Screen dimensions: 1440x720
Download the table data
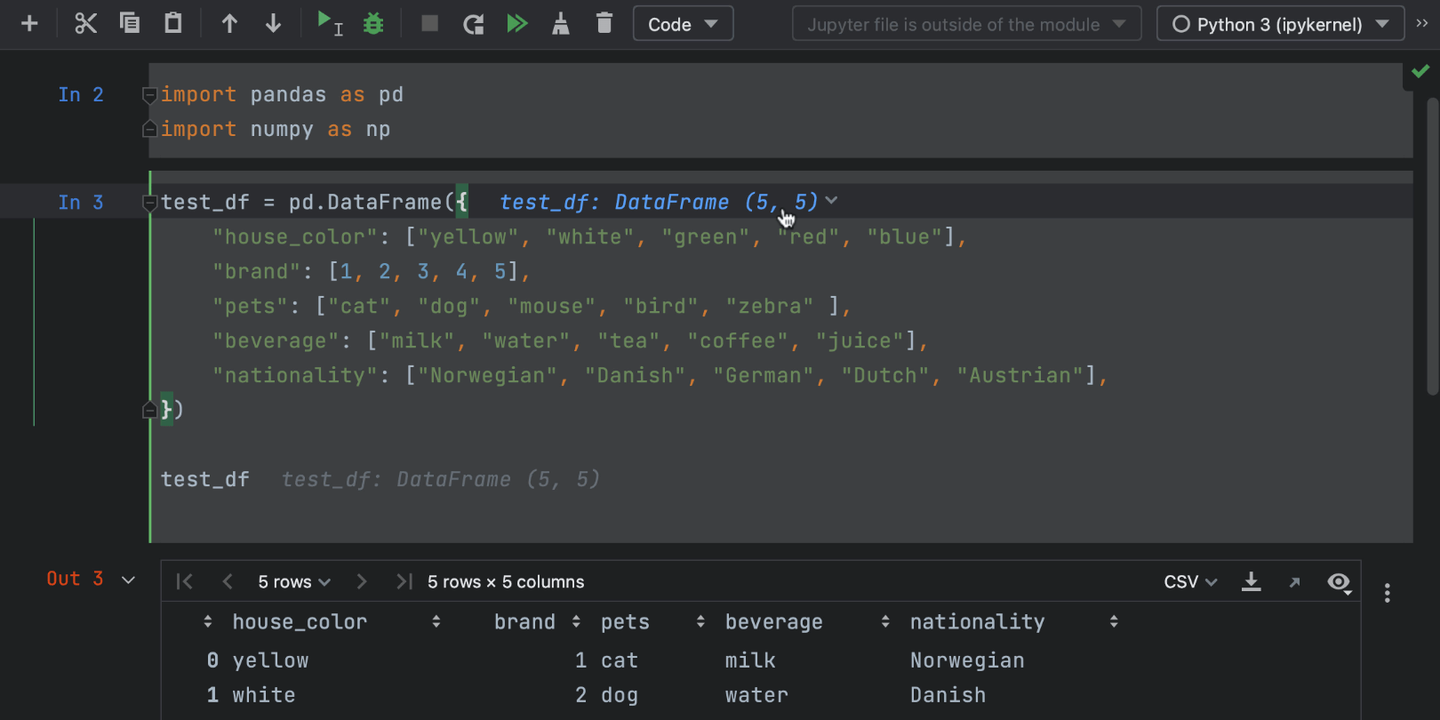point(1251,582)
